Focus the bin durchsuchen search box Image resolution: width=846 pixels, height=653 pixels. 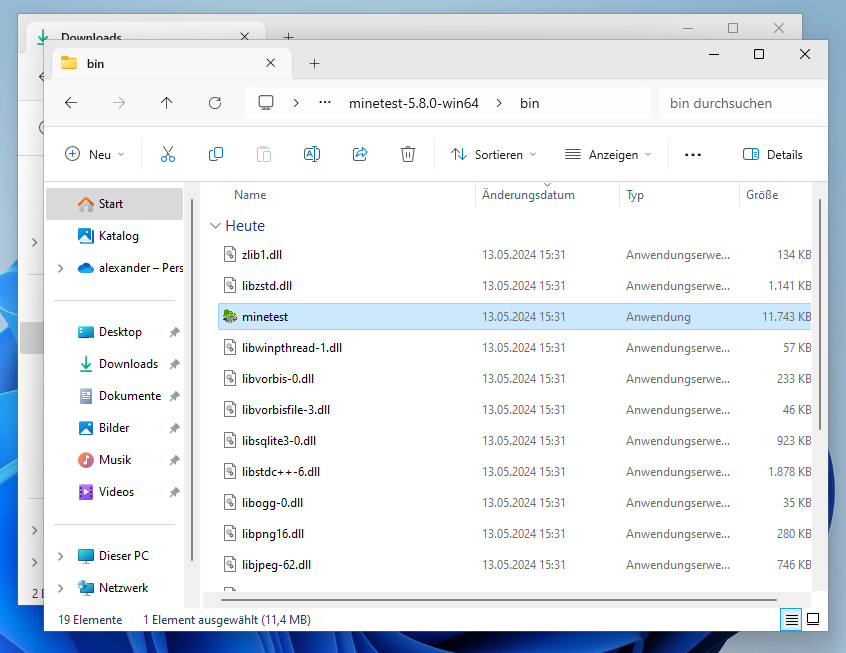(743, 103)
